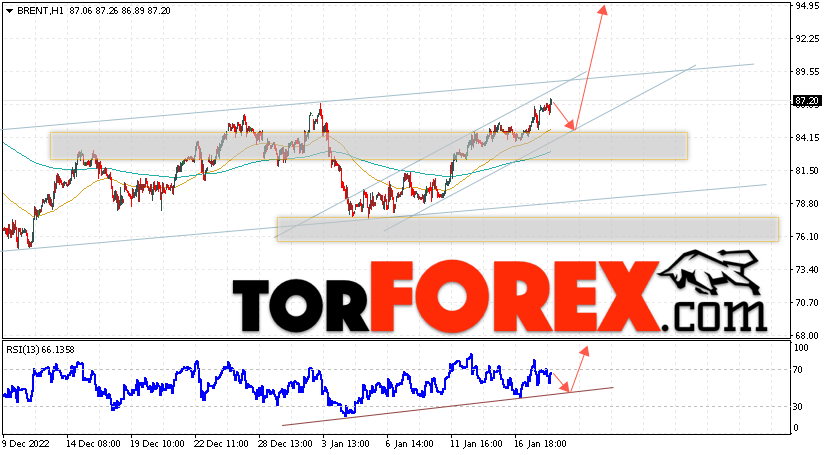The width and height of the screenshot is (830, 455).
Task: Select the 73.40 price axis label
Action: click(807, 269)
